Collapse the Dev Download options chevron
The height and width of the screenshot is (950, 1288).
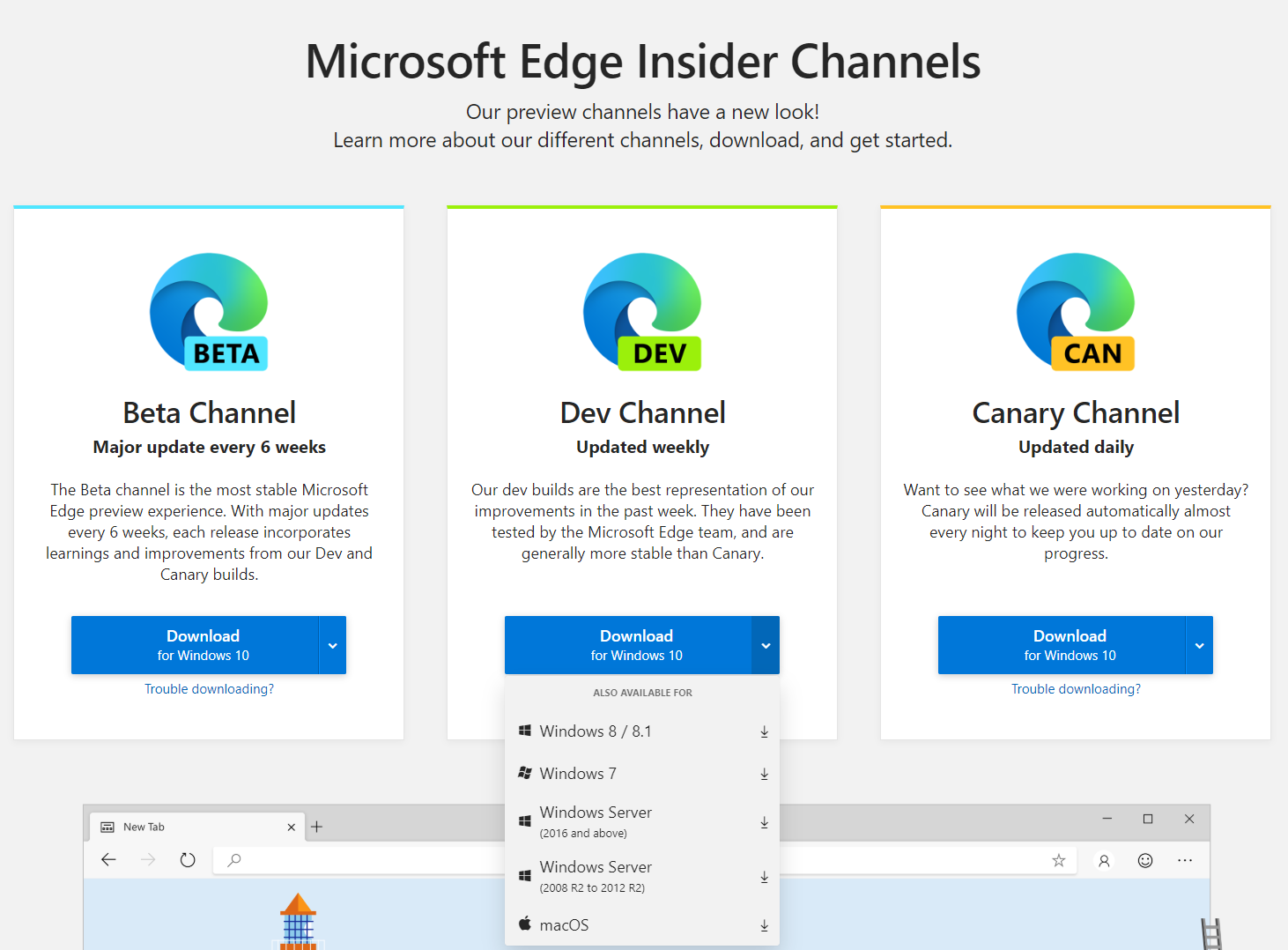point(766,645)
